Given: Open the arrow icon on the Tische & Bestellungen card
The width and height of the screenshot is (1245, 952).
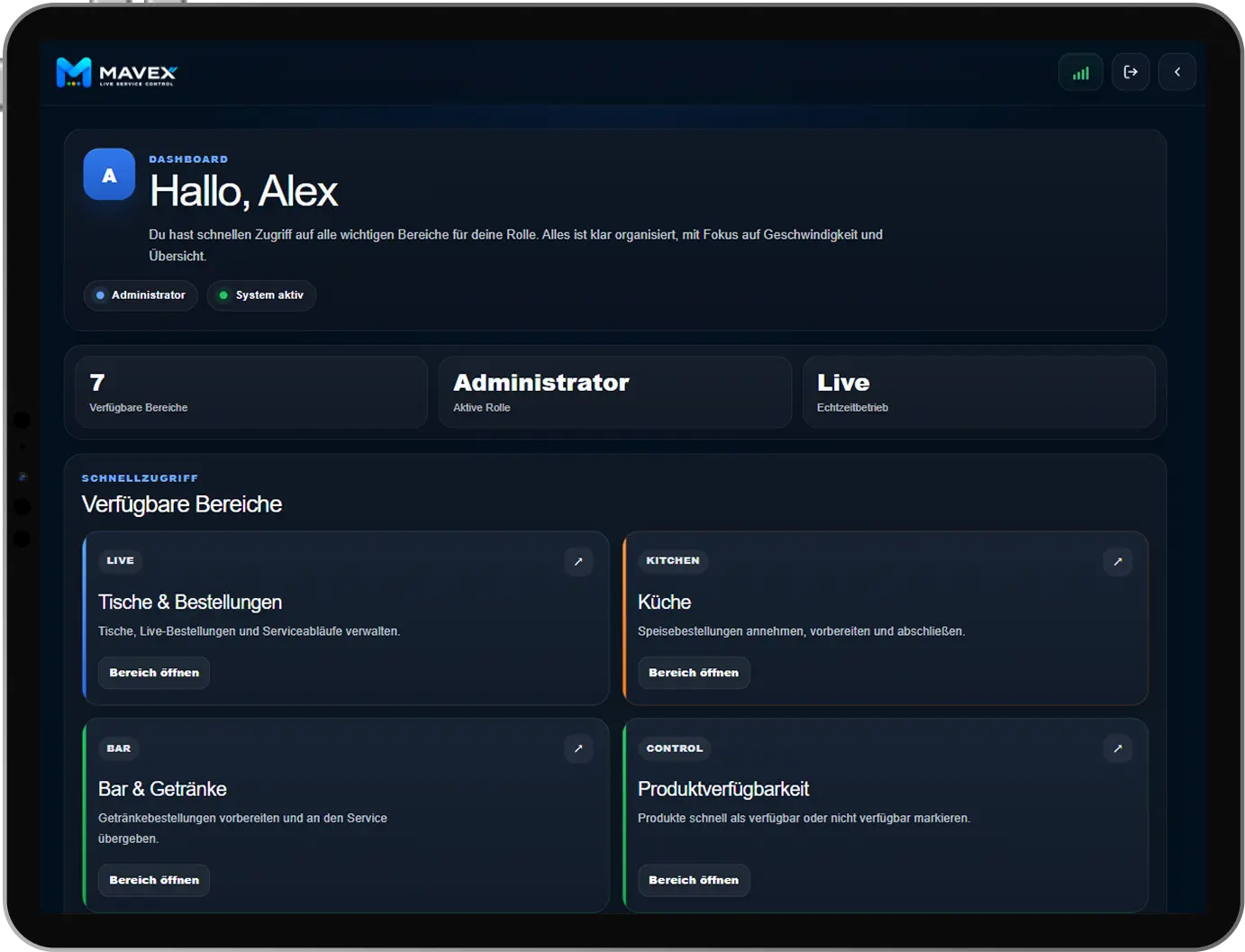Looking at the screenshot, I should pyautogui.click(x=578, y=561).
